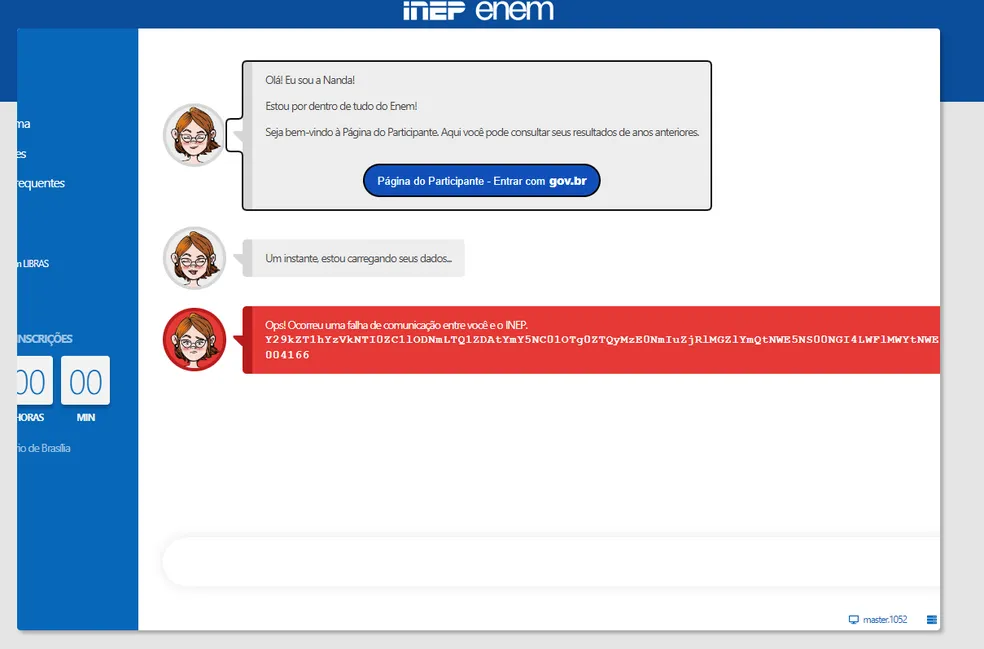Open the sidebar item ending in 'es'
The image size is (984, 649).
pyautogui.click(x=22, y=154)
